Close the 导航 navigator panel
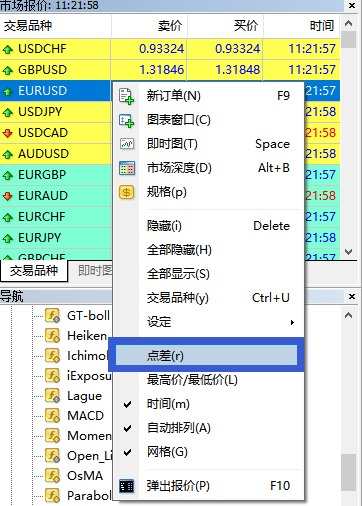This screenshot has height=506, width=362. [352, 296]
